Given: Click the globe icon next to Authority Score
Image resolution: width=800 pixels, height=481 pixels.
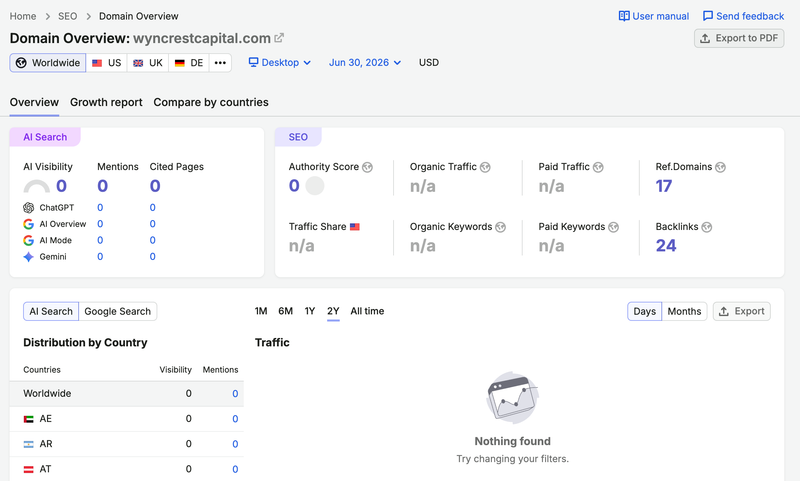Looking at the screenshot, I should coord(367,167).
